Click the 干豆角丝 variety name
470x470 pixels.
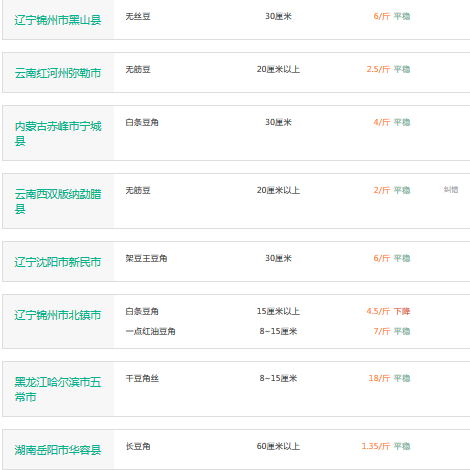pos(142,378)
